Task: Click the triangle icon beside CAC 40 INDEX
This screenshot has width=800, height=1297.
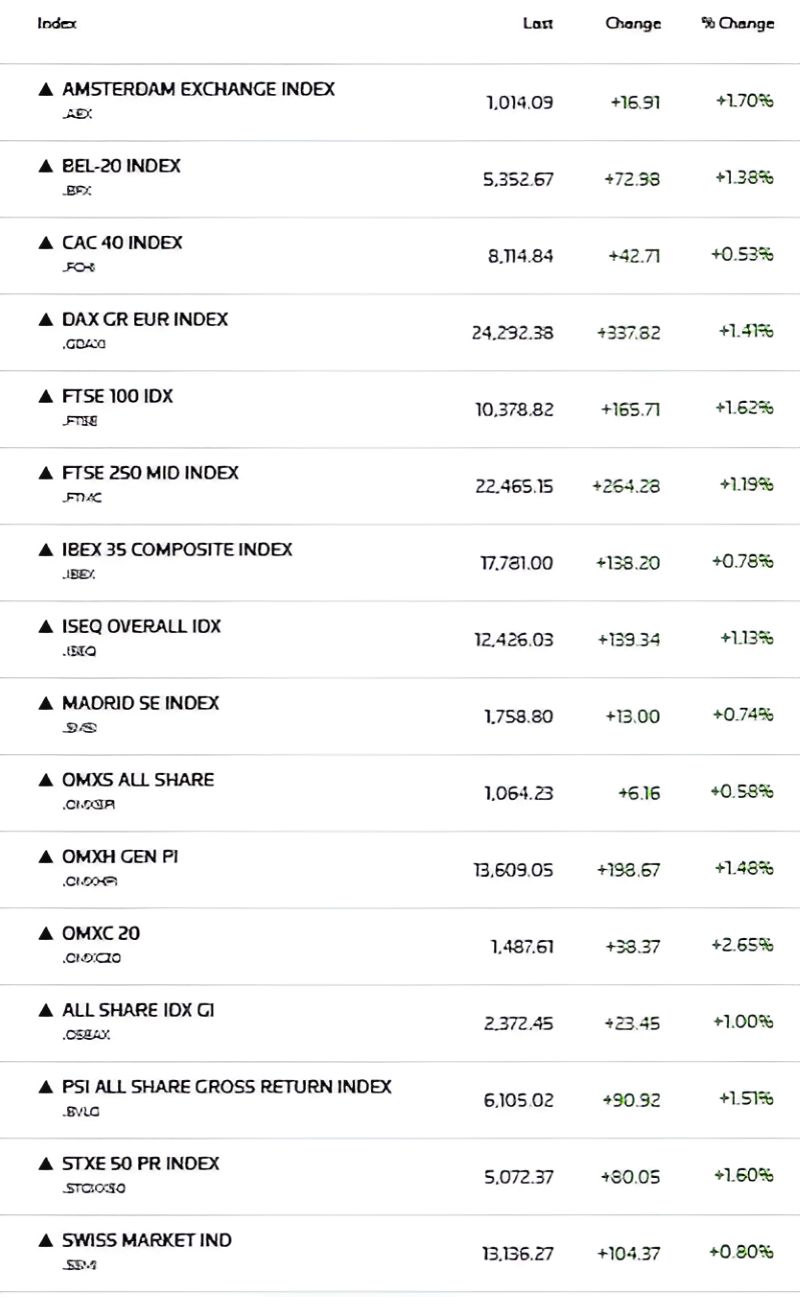Action: (x=45, y=243)
